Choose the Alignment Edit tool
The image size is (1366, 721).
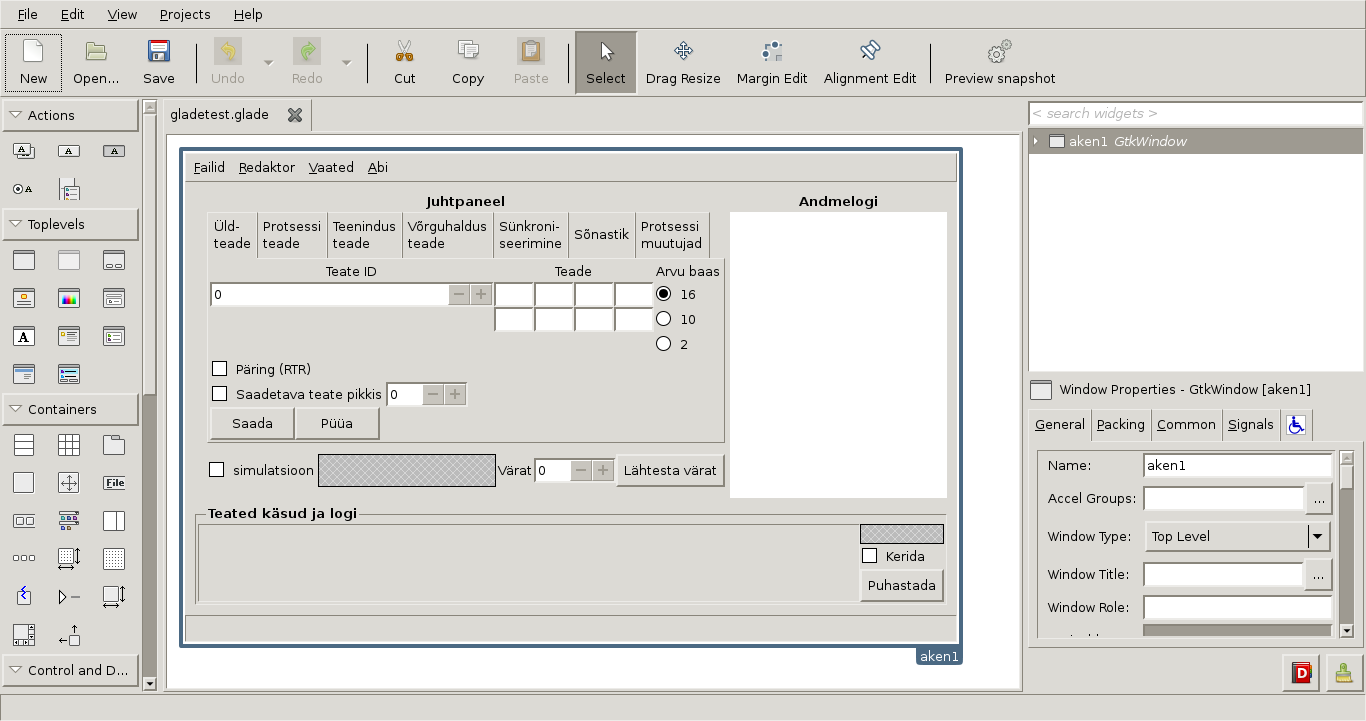click(869, 62)
